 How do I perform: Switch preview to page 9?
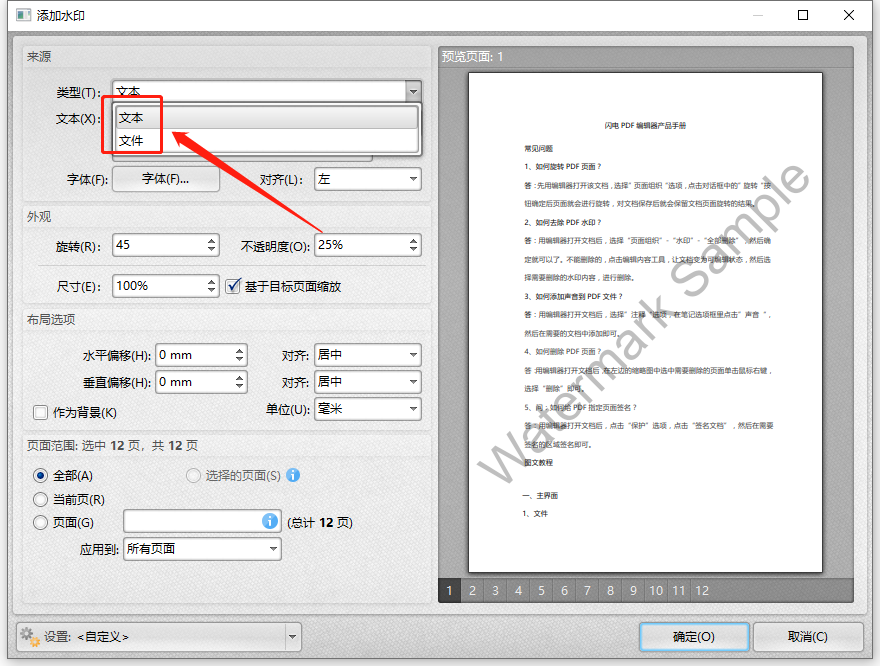click(x=634, y=591)
